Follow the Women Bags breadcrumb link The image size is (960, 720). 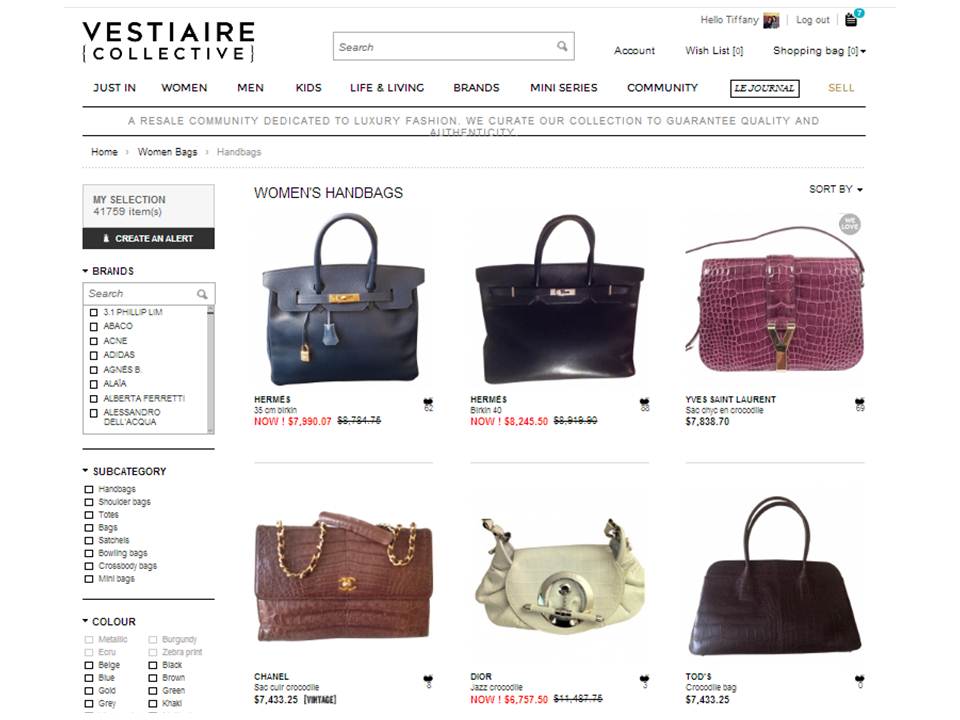click(x=167, y=152)
